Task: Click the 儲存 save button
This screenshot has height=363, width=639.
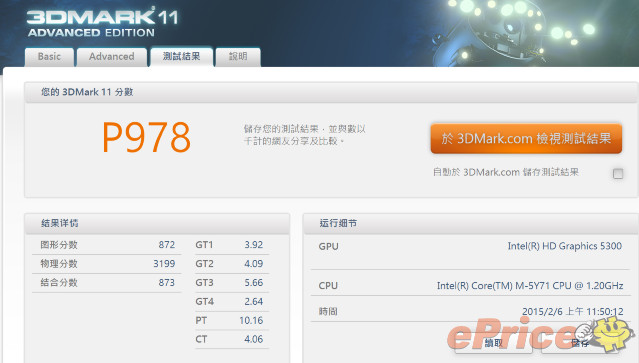Action: (x=580, y=343)
